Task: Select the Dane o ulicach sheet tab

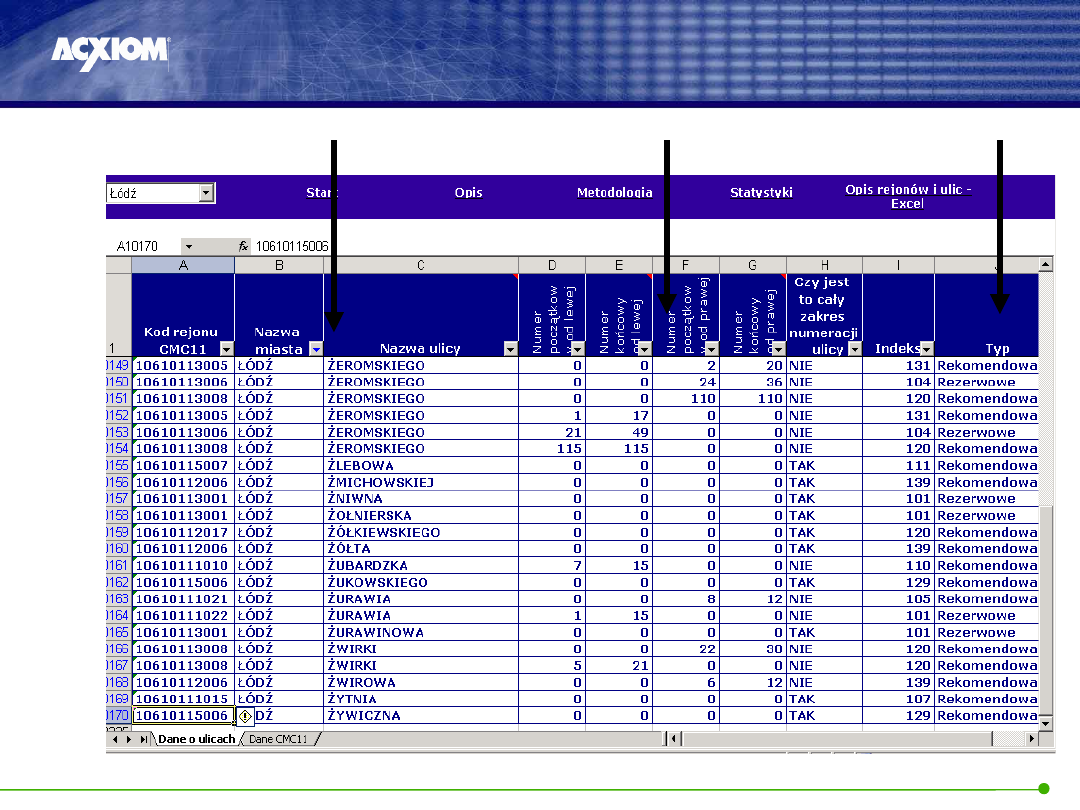Action: coord(196,739)
